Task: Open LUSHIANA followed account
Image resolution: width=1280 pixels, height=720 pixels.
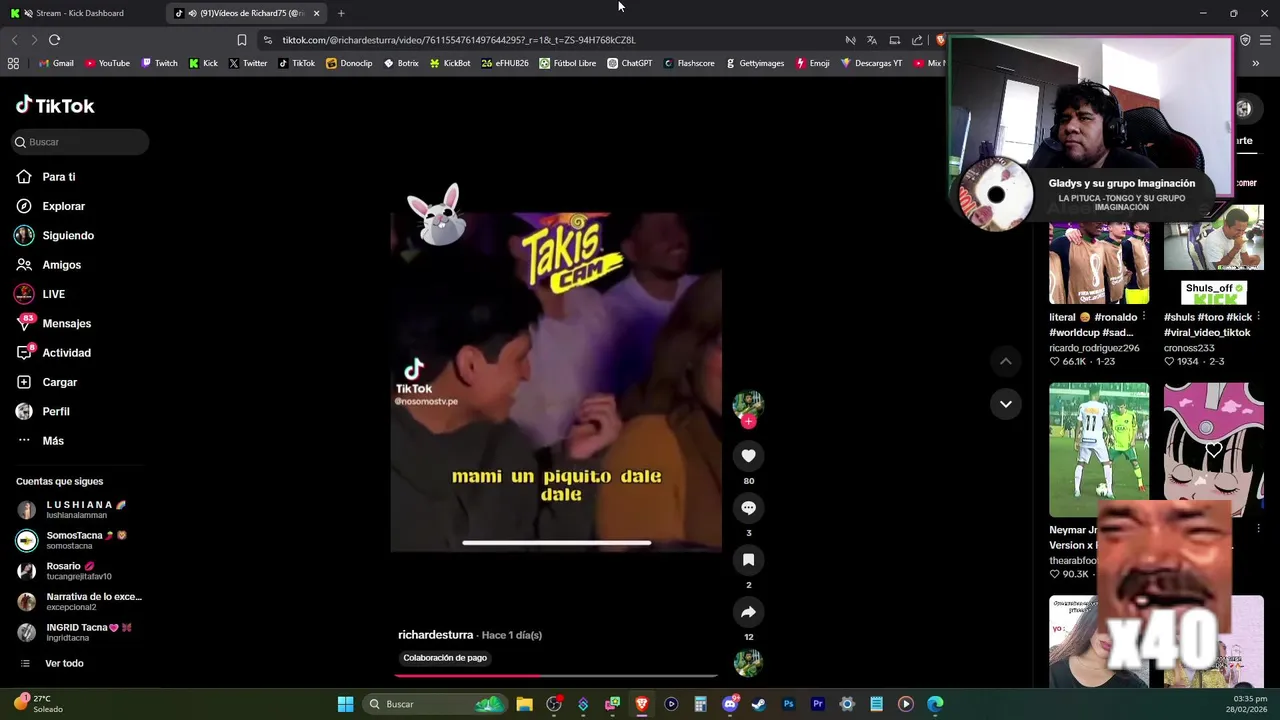Action: (80, 510)
